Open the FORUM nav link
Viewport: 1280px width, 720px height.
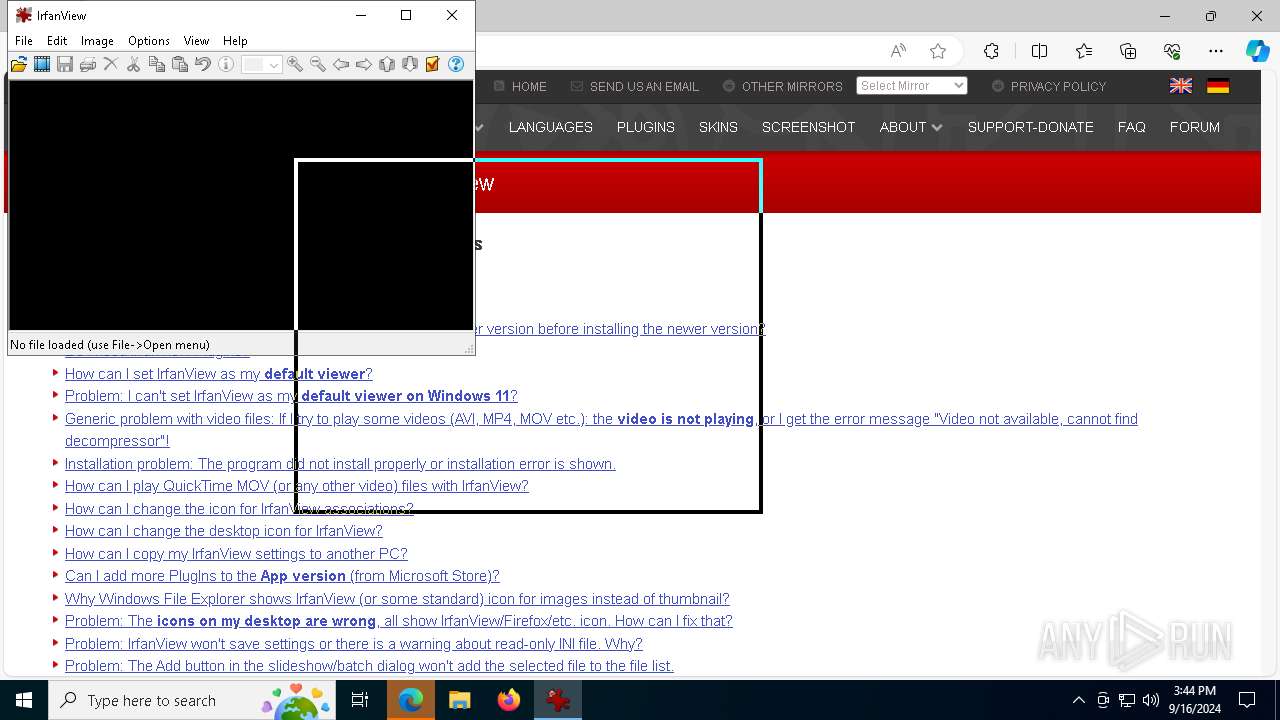tap(1195, 127)
